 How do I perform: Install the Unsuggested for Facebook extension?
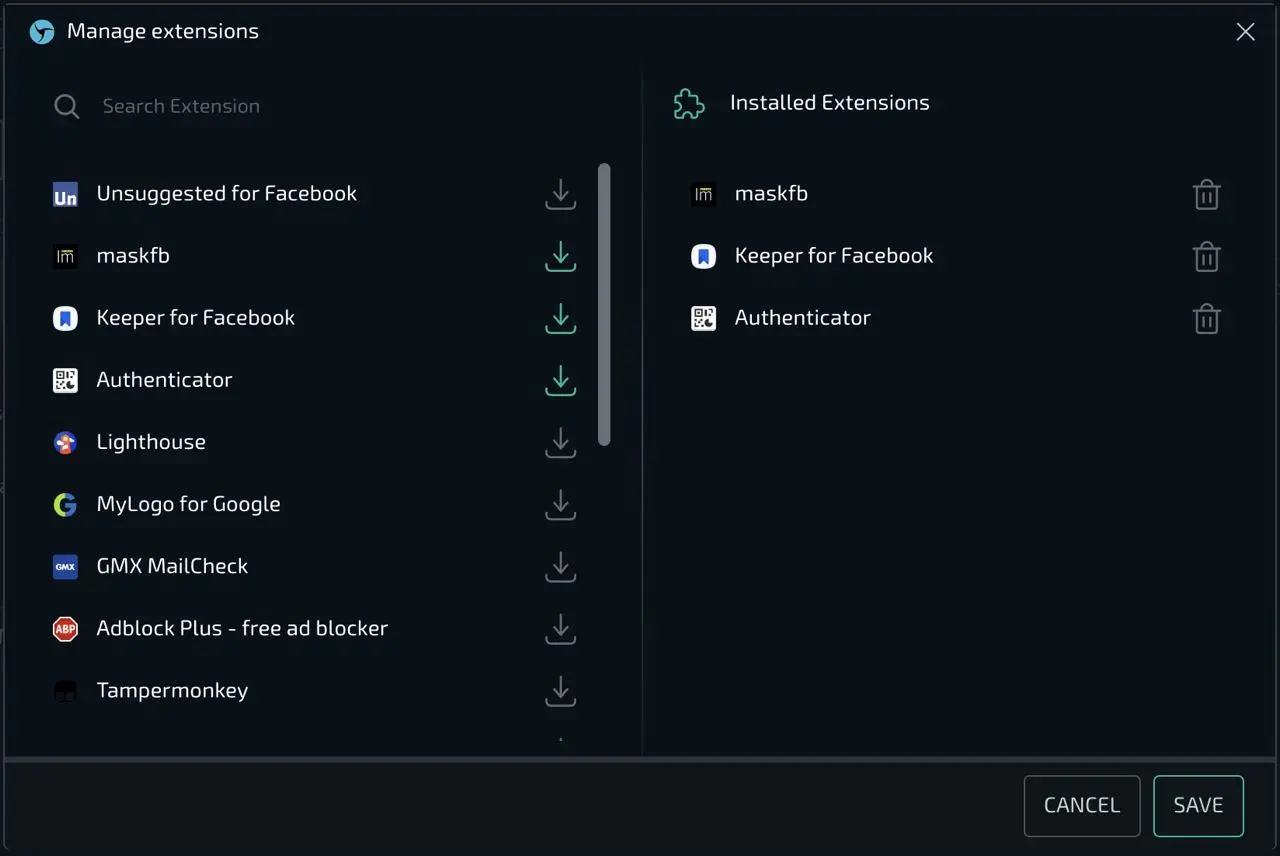(560, 194)
